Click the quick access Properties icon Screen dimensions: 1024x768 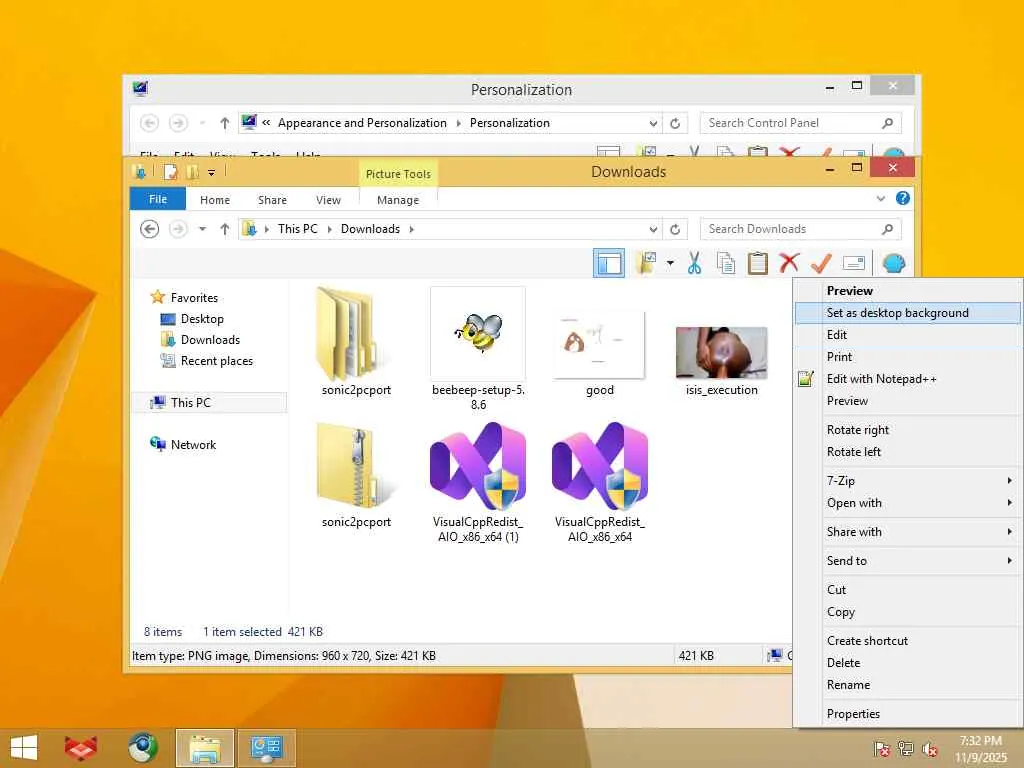pyautogui.click(x=170, y=172)
